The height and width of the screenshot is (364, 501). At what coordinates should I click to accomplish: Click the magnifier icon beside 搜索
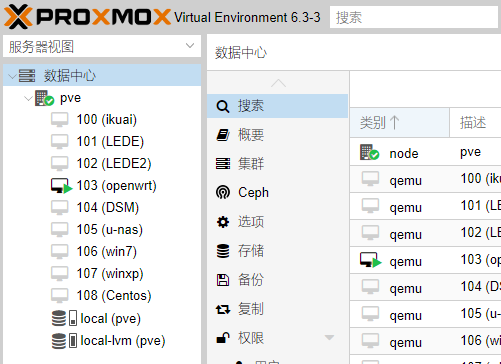click(x=223, y=106)
